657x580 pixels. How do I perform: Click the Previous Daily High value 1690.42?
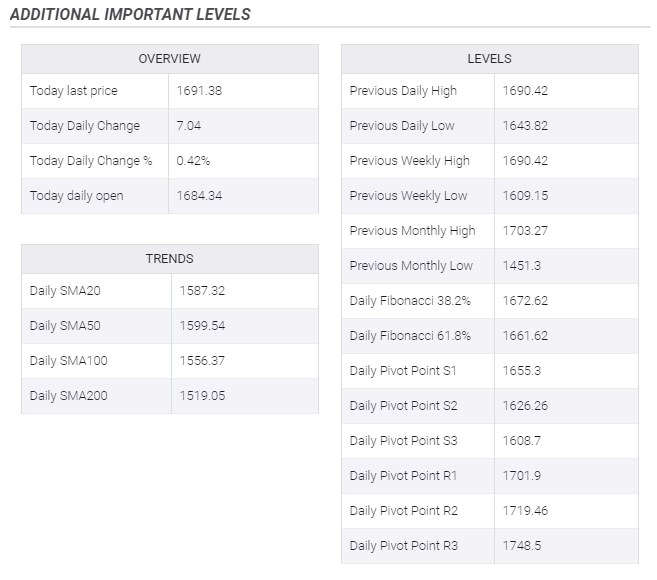525,91
